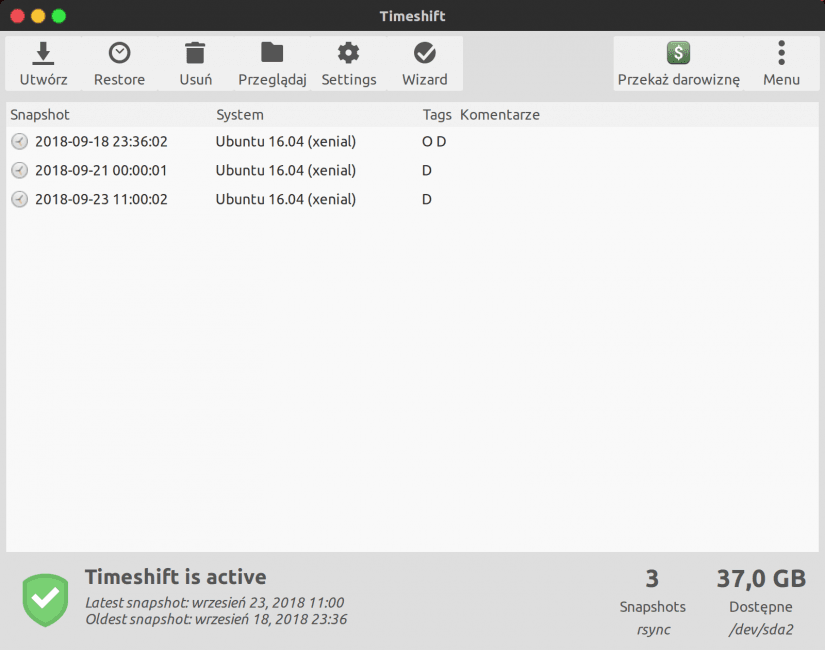This screenshot has height=650, width=825.
Task: Click the green shield status icon
Action: [45, 600]
